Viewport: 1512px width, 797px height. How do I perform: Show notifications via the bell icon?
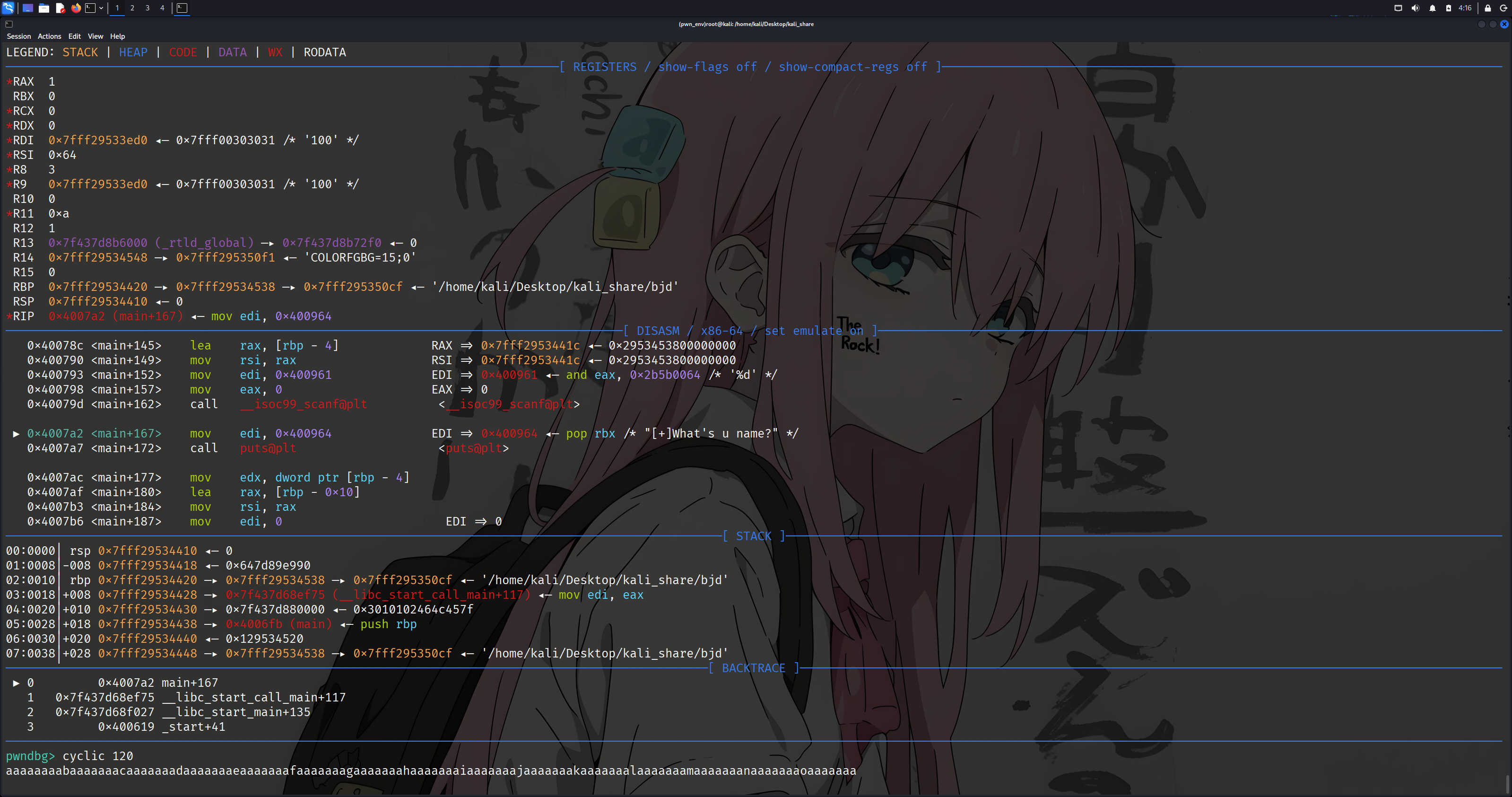[x=1432, y=8]
